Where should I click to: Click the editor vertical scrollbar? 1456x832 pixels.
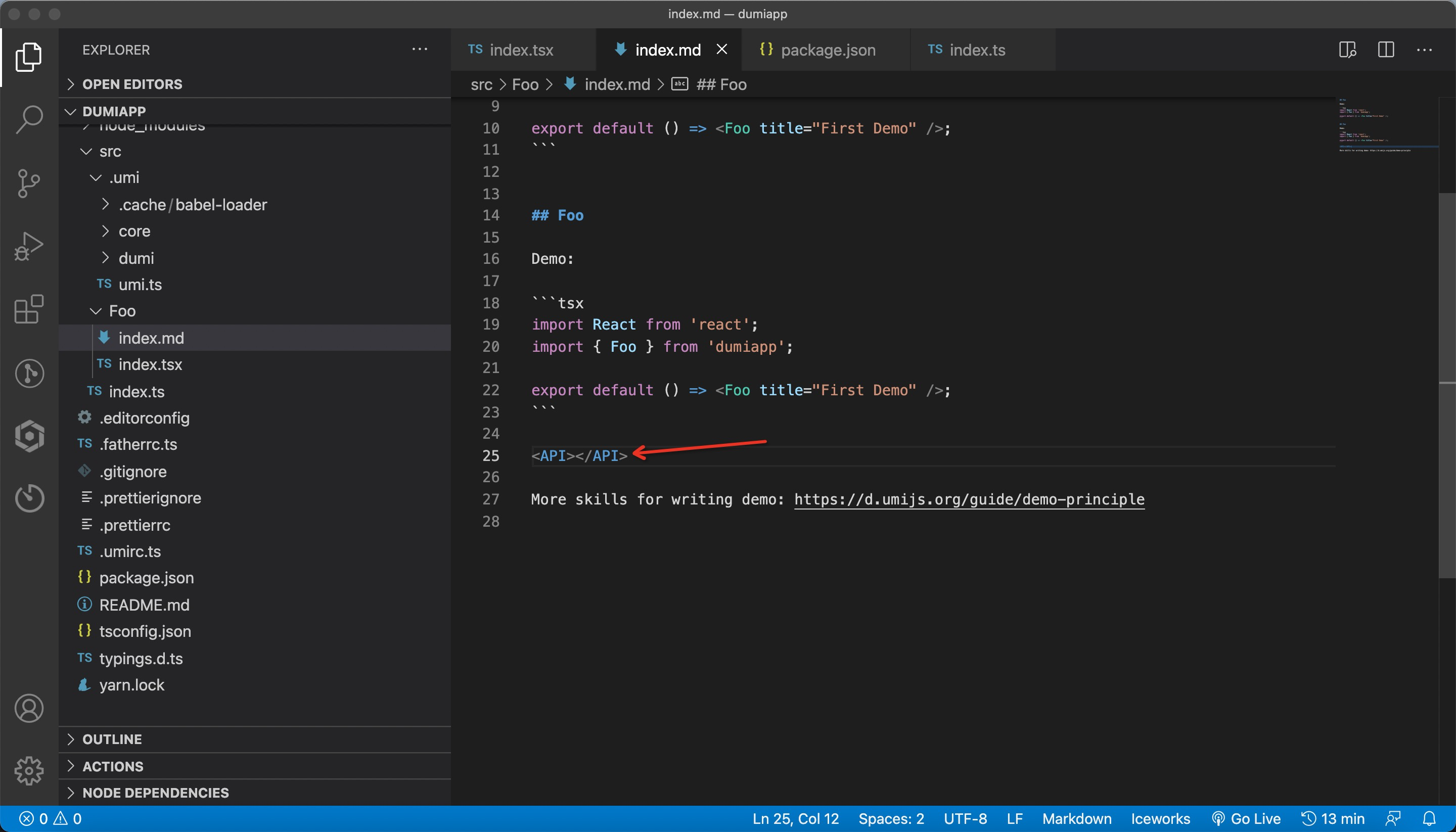pos(1447,386)
